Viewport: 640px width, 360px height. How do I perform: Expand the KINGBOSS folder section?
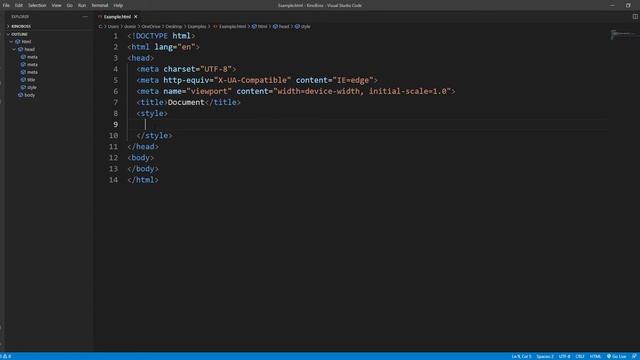(x=20, y=26)
